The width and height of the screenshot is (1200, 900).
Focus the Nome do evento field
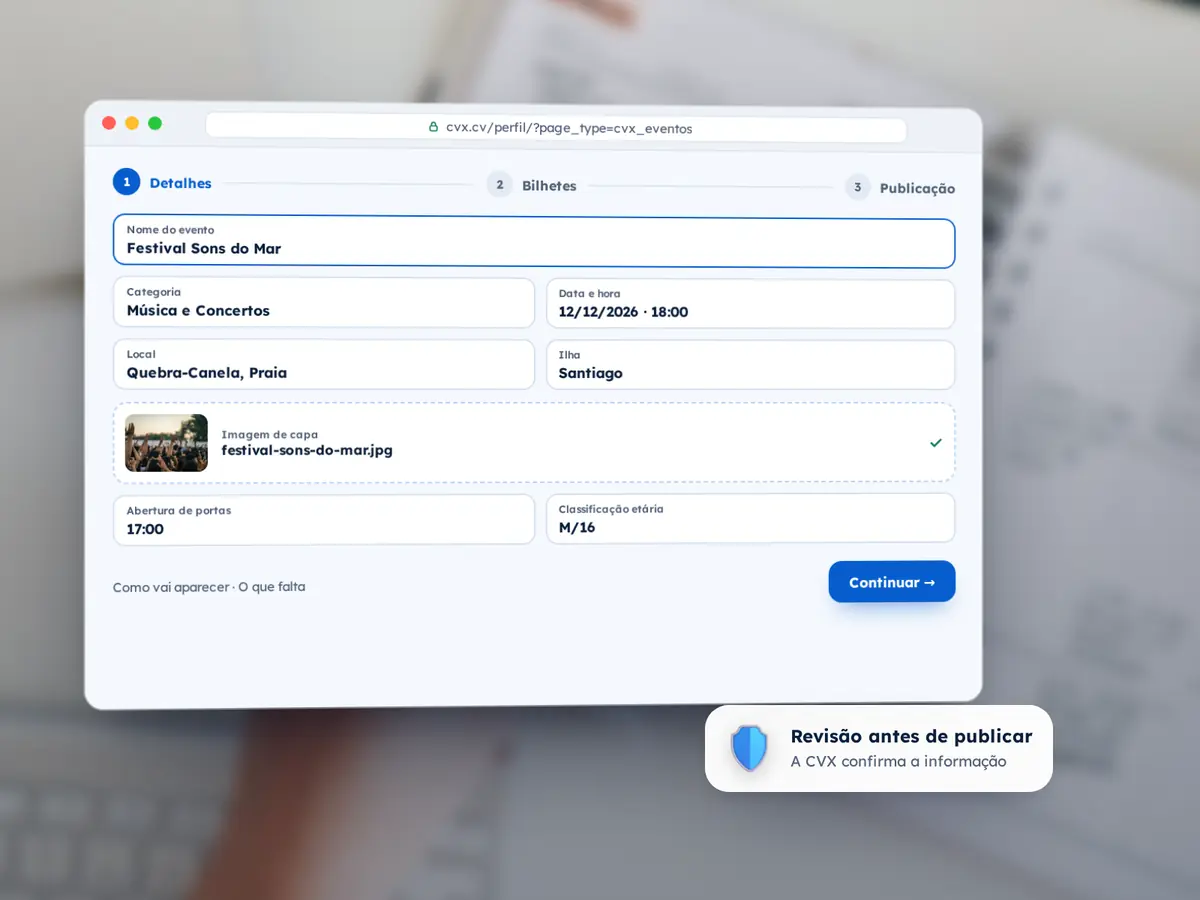tap(534, 241)
